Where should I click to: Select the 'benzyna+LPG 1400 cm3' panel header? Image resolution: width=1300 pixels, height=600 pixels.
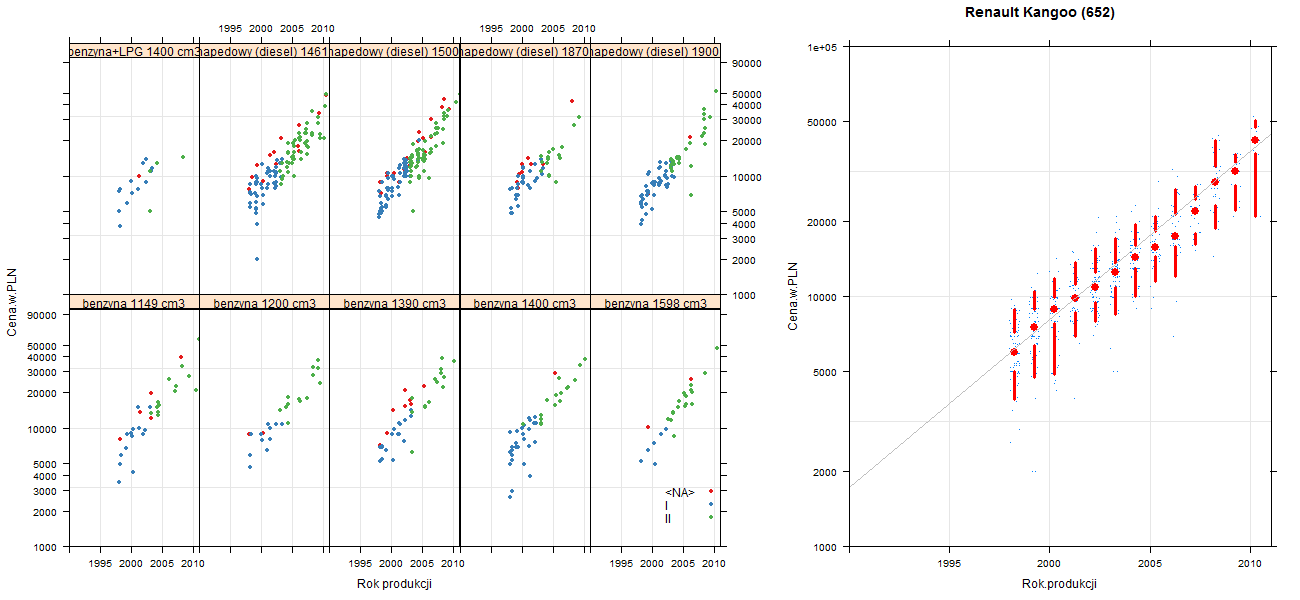135,51
